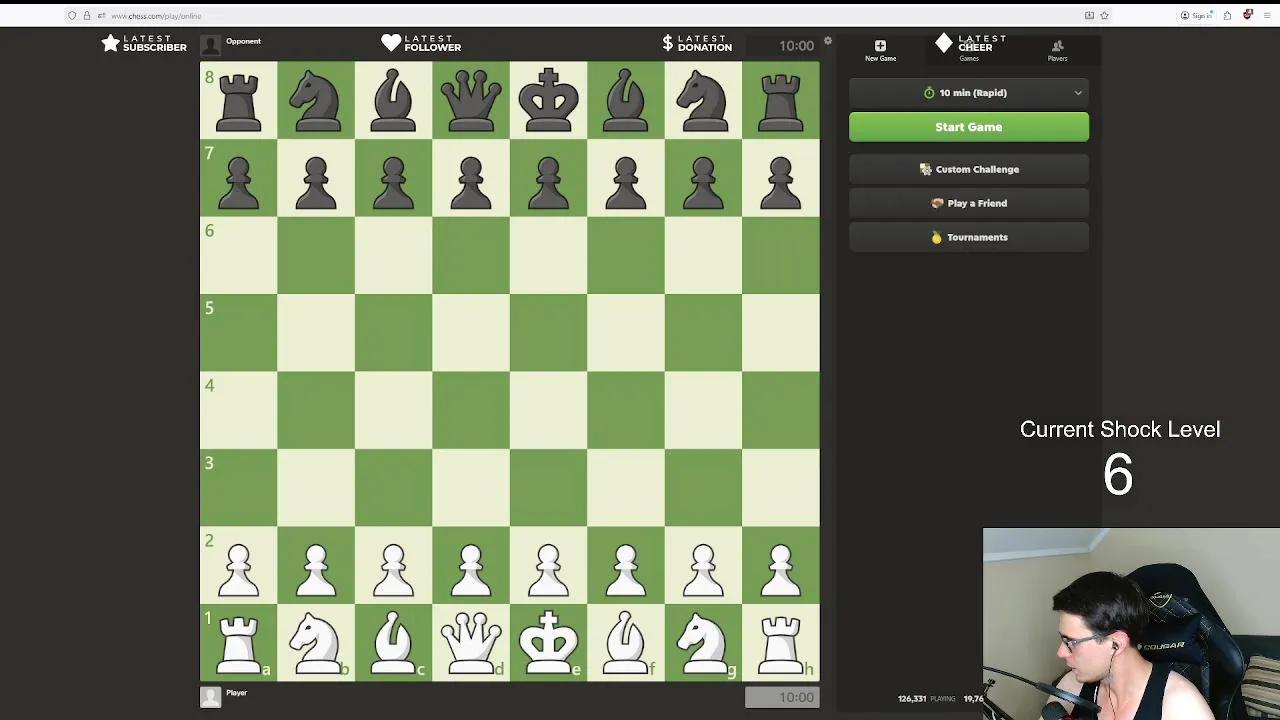Click the player's 10:00 clock

coord(782,697)
